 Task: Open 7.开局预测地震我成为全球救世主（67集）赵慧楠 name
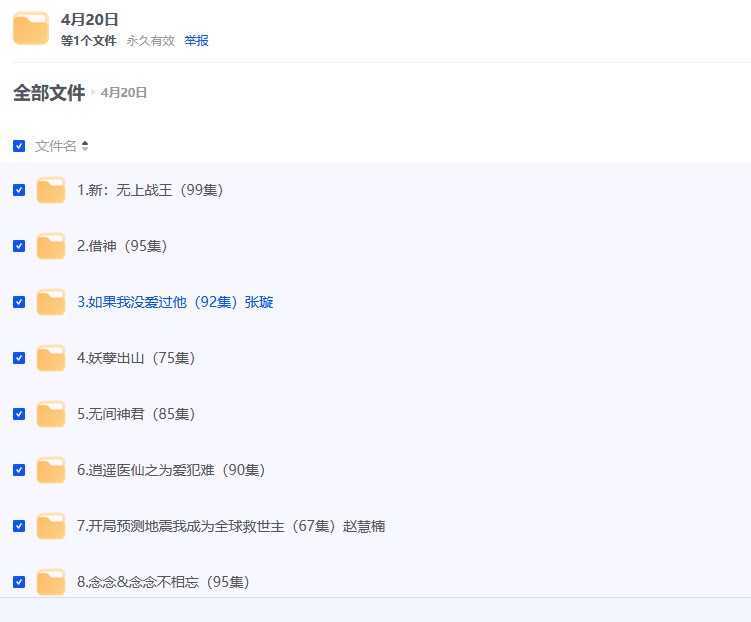pos(231,526)
